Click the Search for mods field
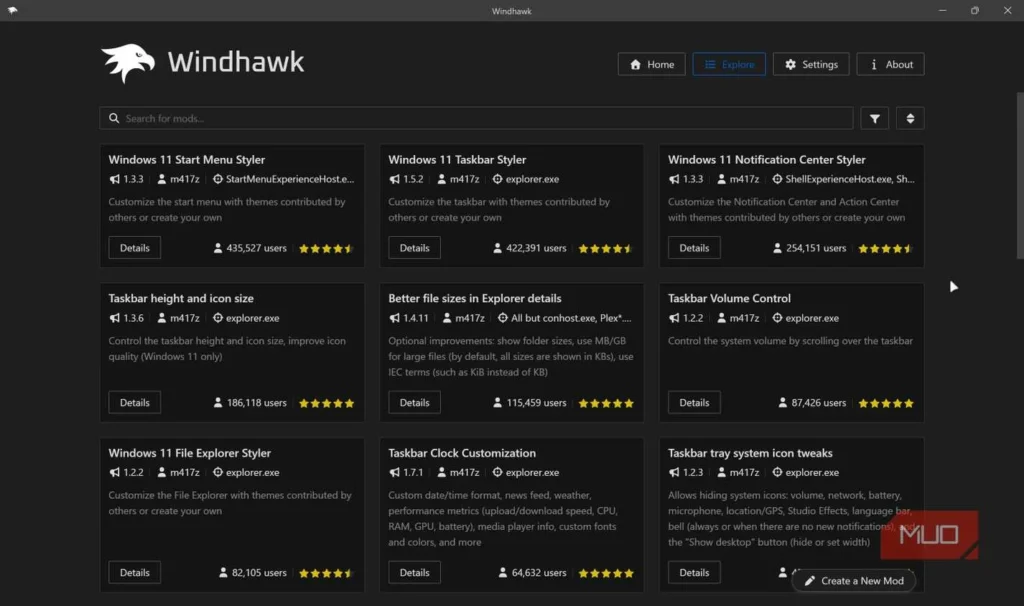The image size is (1024, 606). [476, 118]
